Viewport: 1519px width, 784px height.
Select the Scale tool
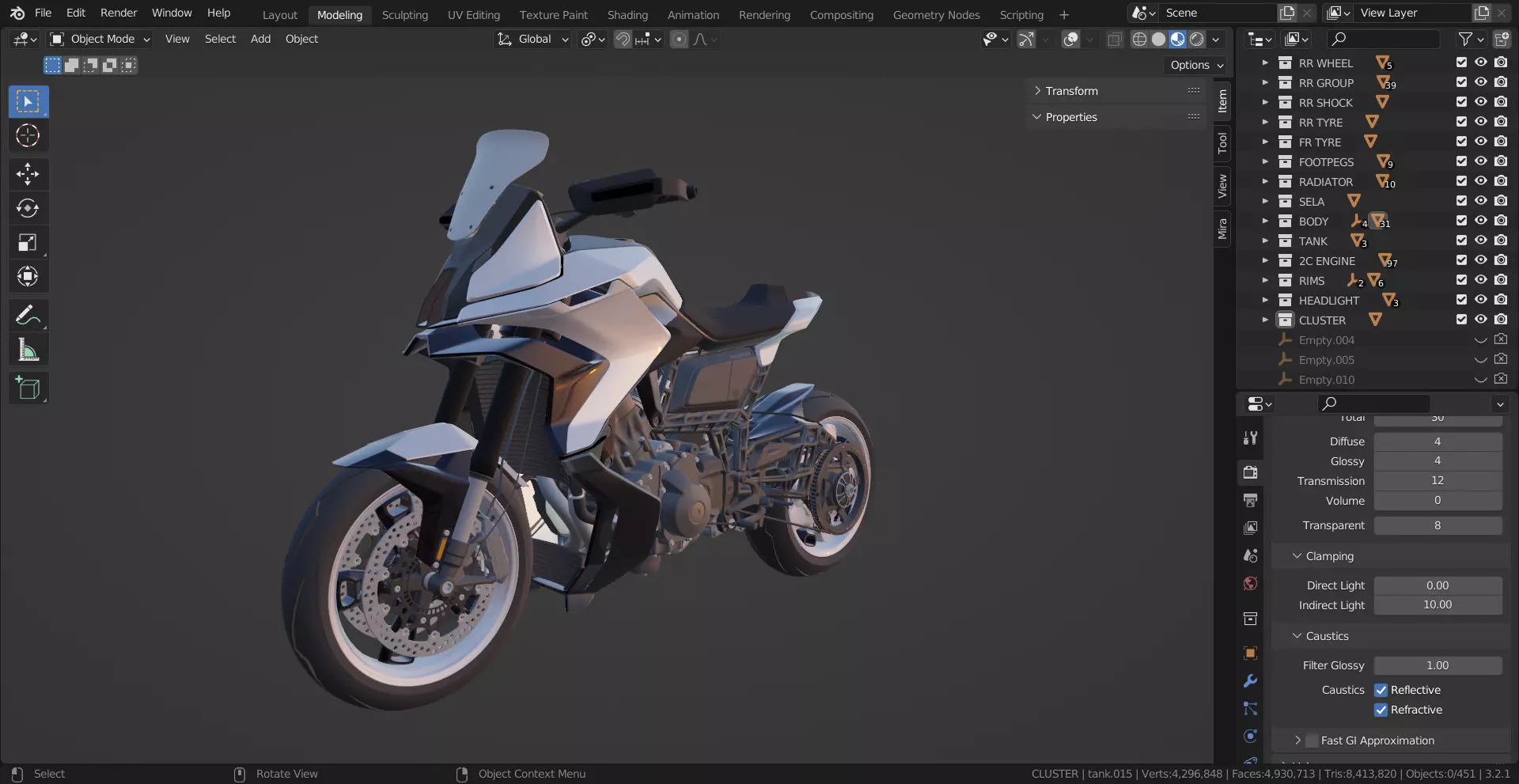coord(28,242)
